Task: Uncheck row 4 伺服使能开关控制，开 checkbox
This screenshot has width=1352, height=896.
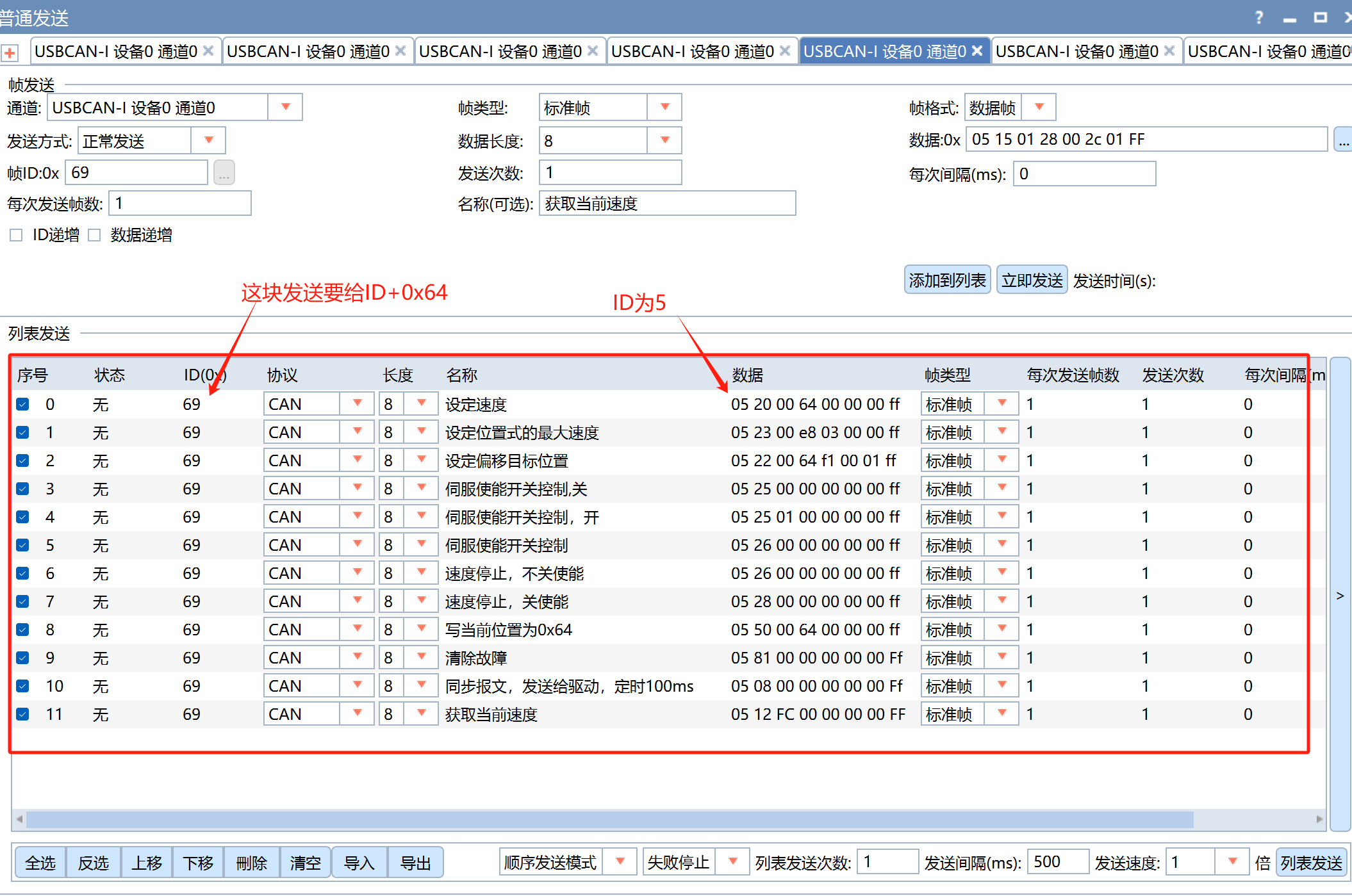Action: pyautogui.click(x=22, y=517)
